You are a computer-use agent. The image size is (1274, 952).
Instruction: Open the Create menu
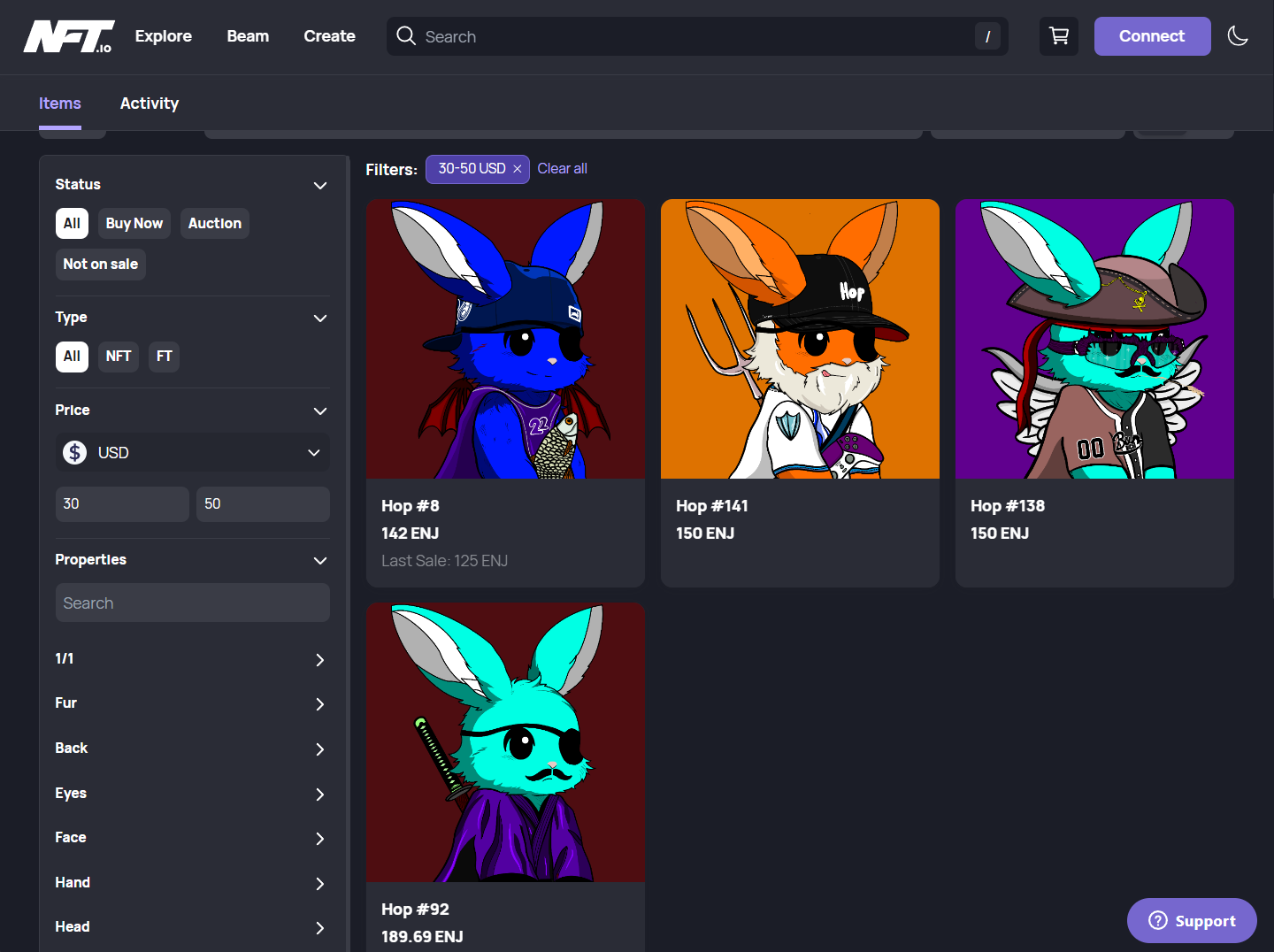[x=330, y=36]
